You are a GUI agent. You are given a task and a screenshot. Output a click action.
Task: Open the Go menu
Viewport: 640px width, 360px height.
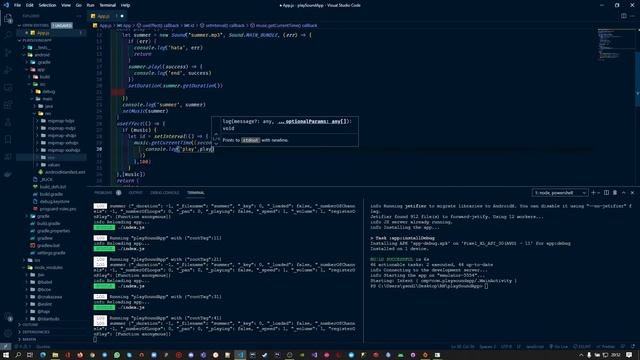point(78,5)
